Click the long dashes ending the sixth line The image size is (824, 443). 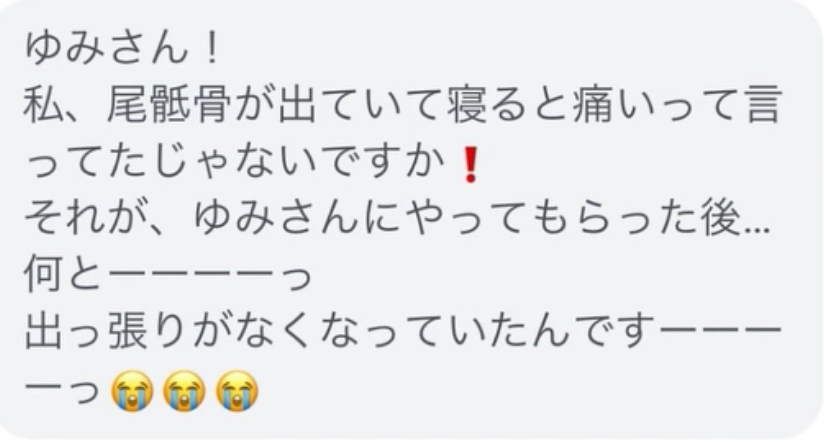point(720,332)
